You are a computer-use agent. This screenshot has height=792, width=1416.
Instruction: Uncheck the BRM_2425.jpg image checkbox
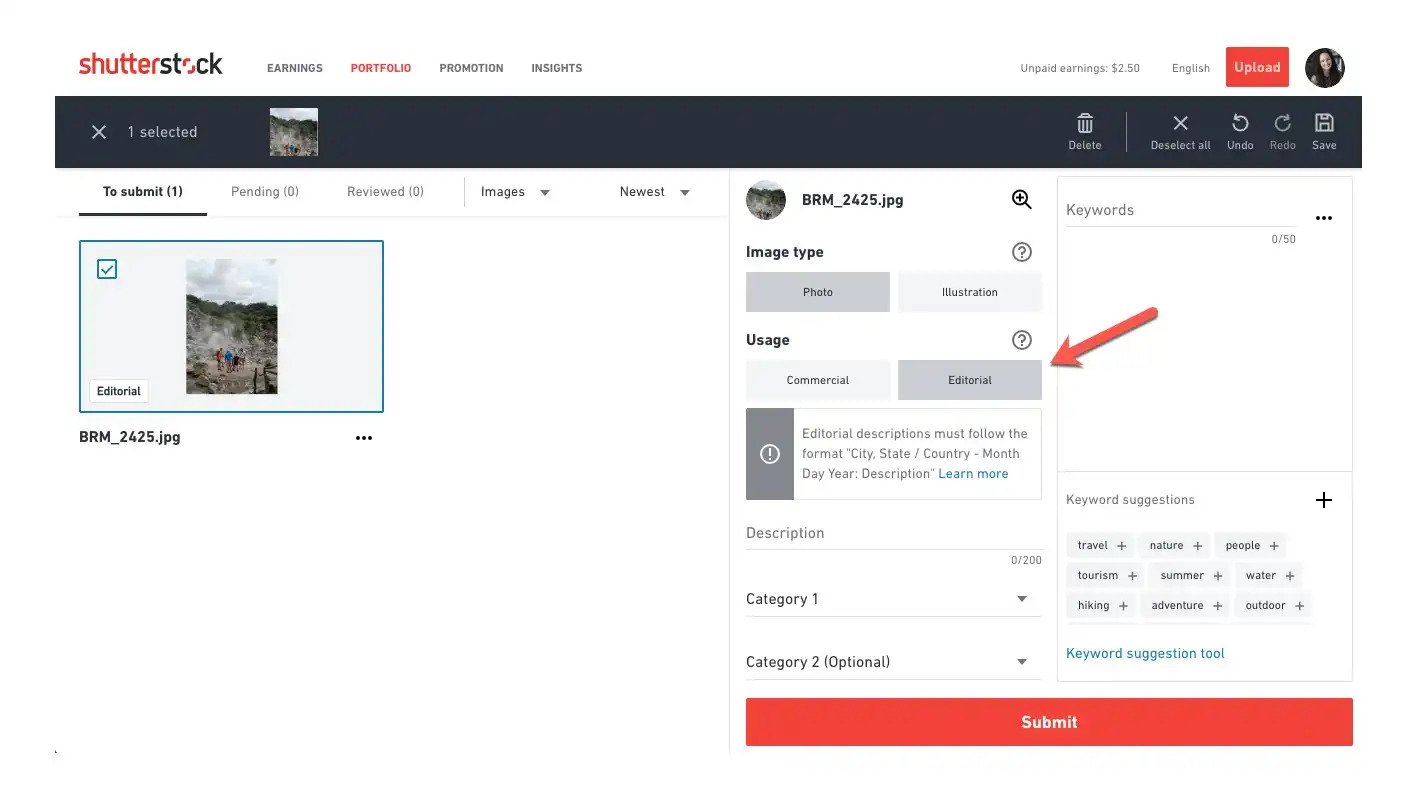point(107,269)
